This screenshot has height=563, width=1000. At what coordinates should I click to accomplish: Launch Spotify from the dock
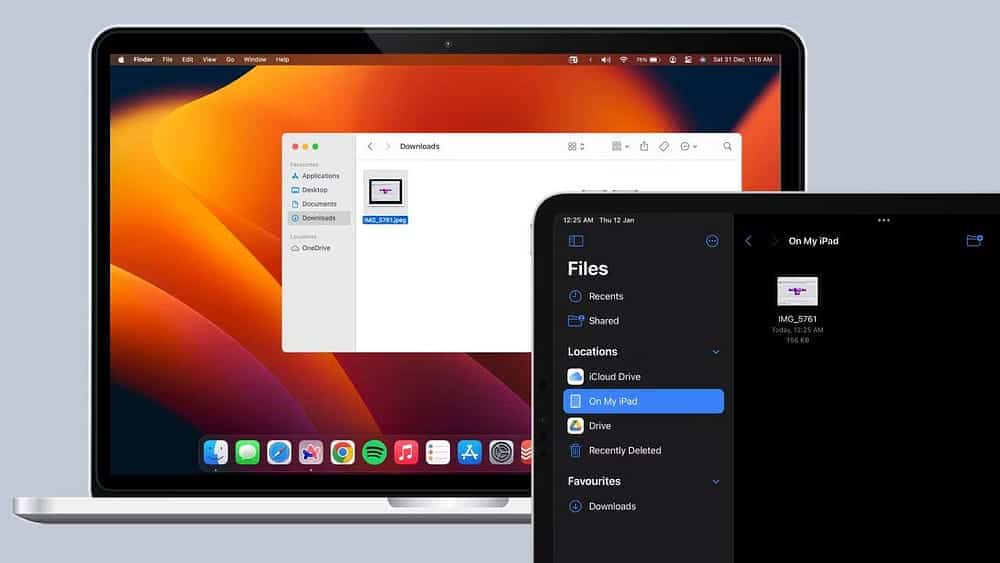[x=374, y=452]
